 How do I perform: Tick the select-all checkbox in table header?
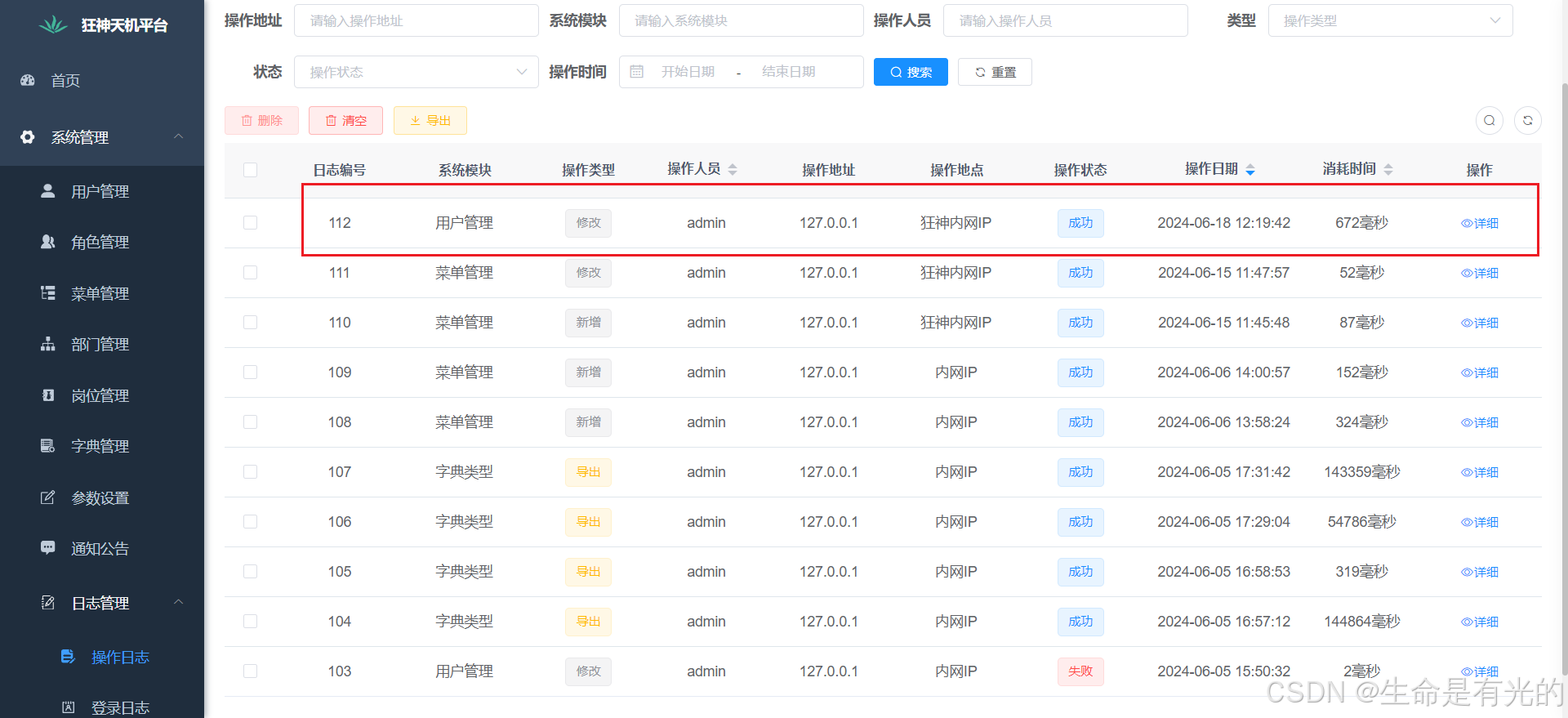pos(251,170)
